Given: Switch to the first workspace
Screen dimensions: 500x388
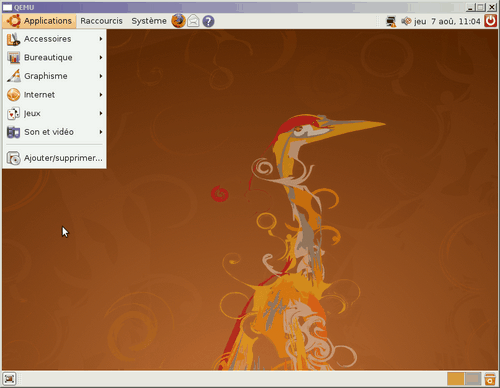Looking at the screenshot, I should tap(455, 379).
